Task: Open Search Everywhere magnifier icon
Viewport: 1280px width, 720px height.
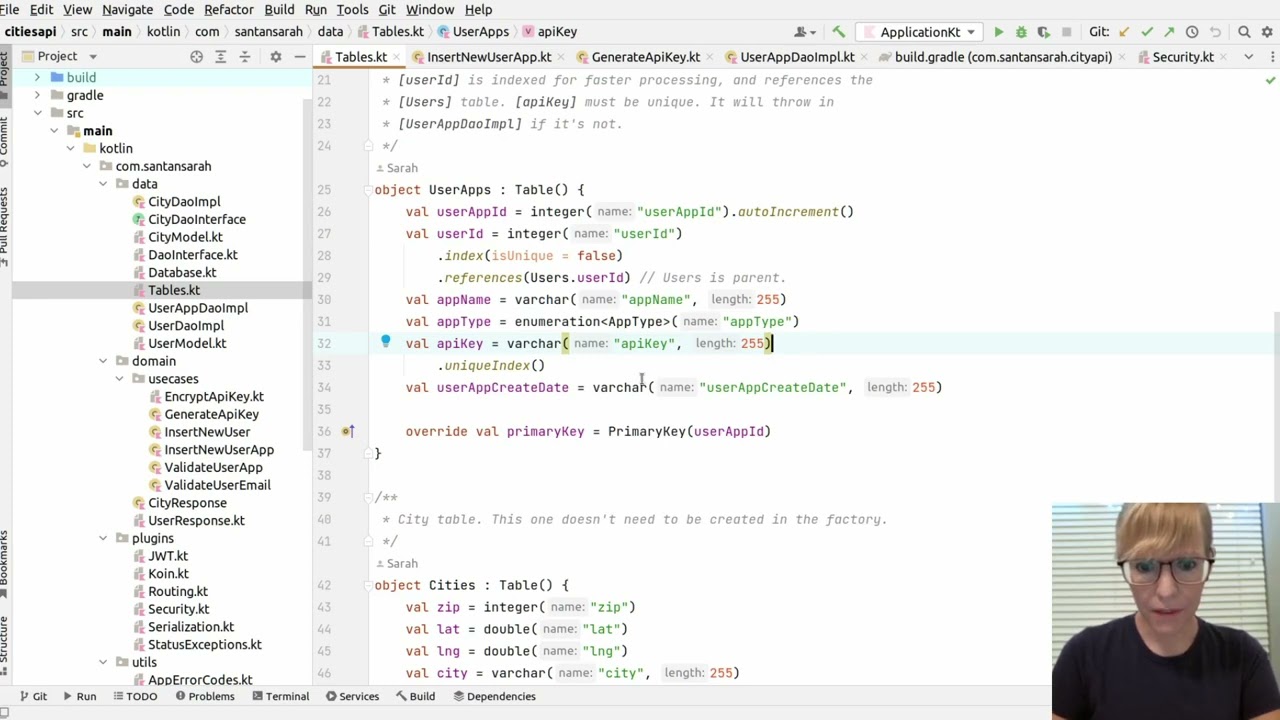Action: [1245, 32]
